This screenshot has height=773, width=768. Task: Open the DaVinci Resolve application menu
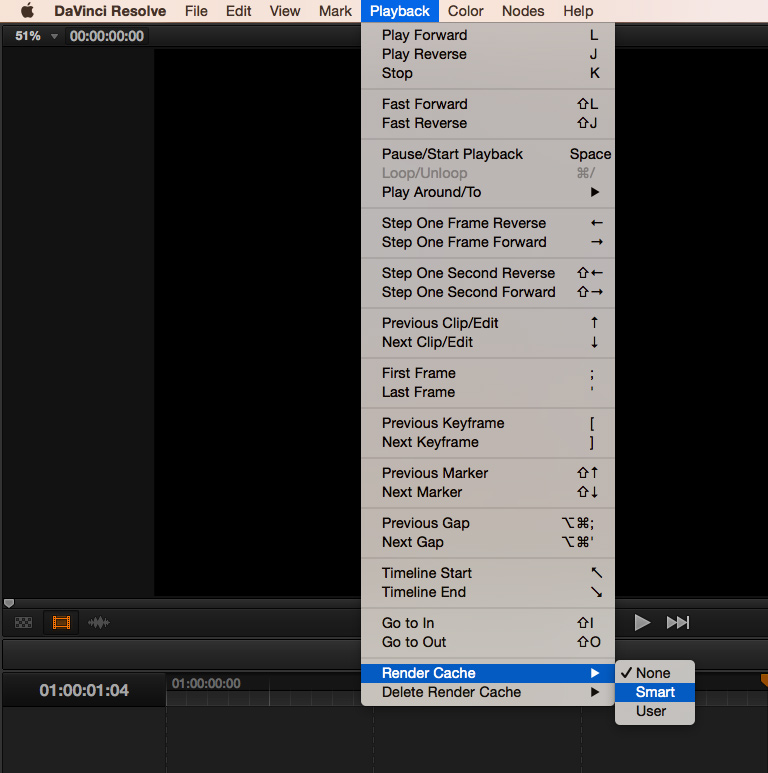coord(110,11)
